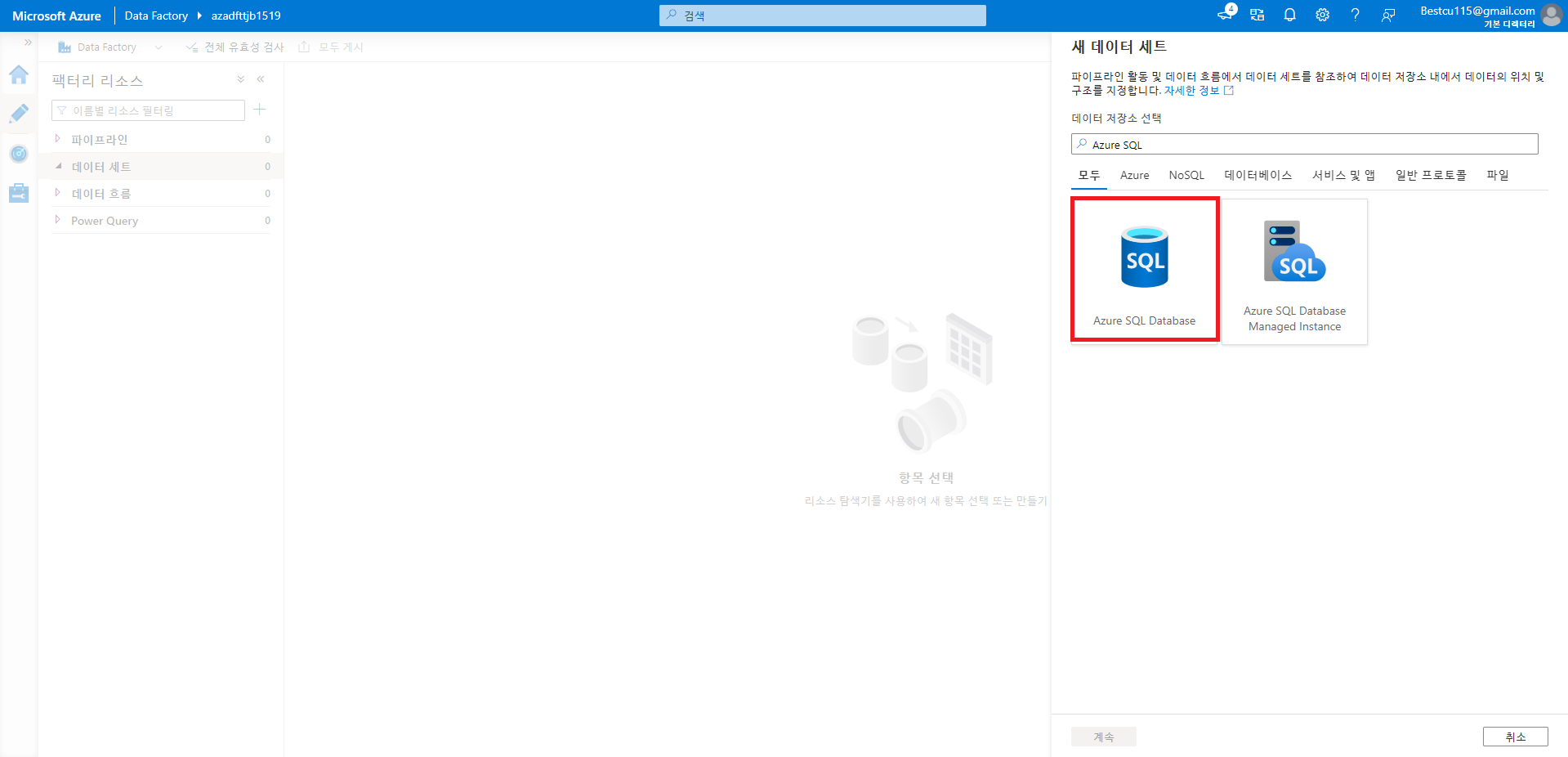Click the Bestcu115@gmail.com account label
The height and width of the screenshot is (757, 1568).
point(1477,11)
